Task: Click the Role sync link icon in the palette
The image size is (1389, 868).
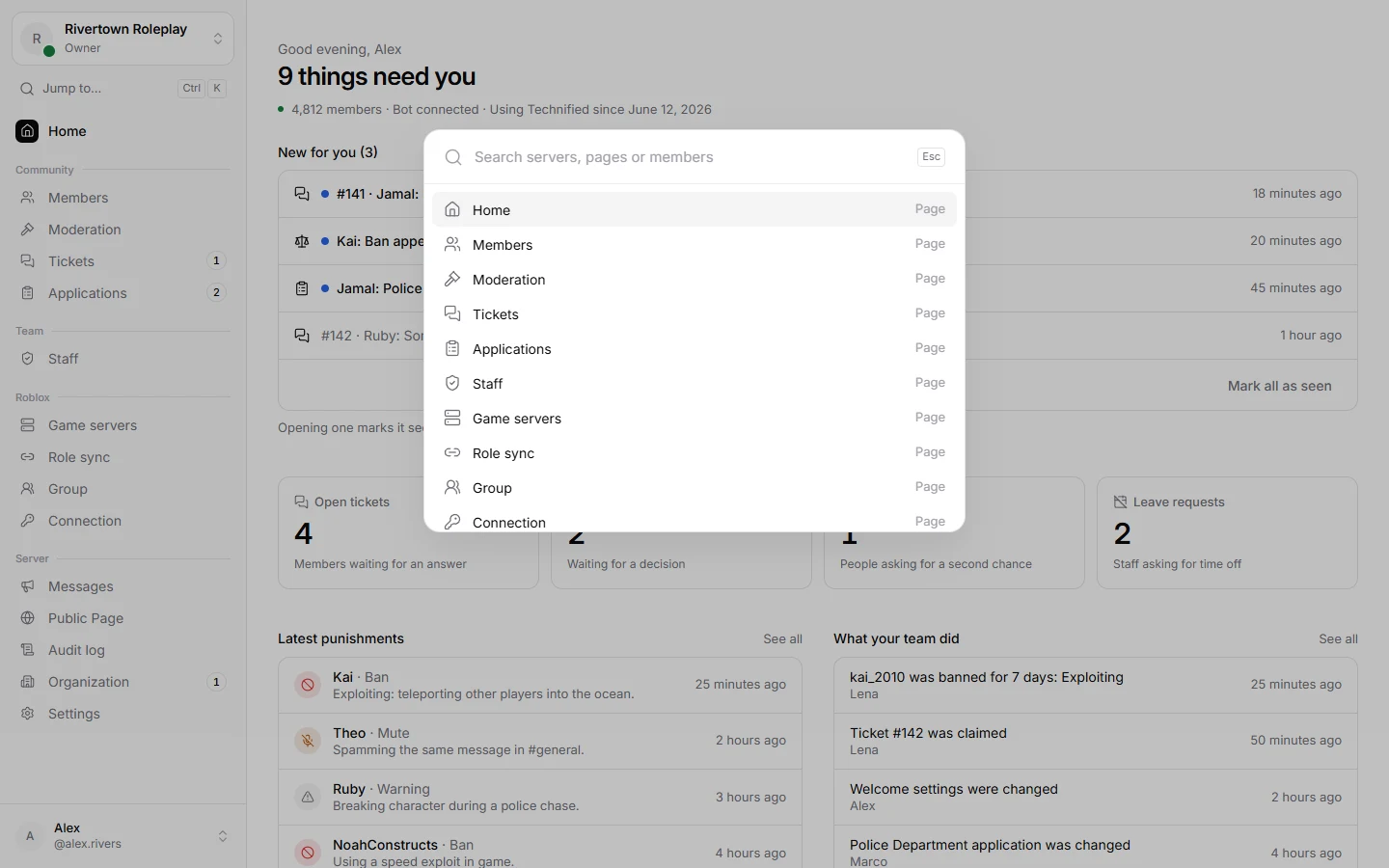Action: click(x=452, y=452)
